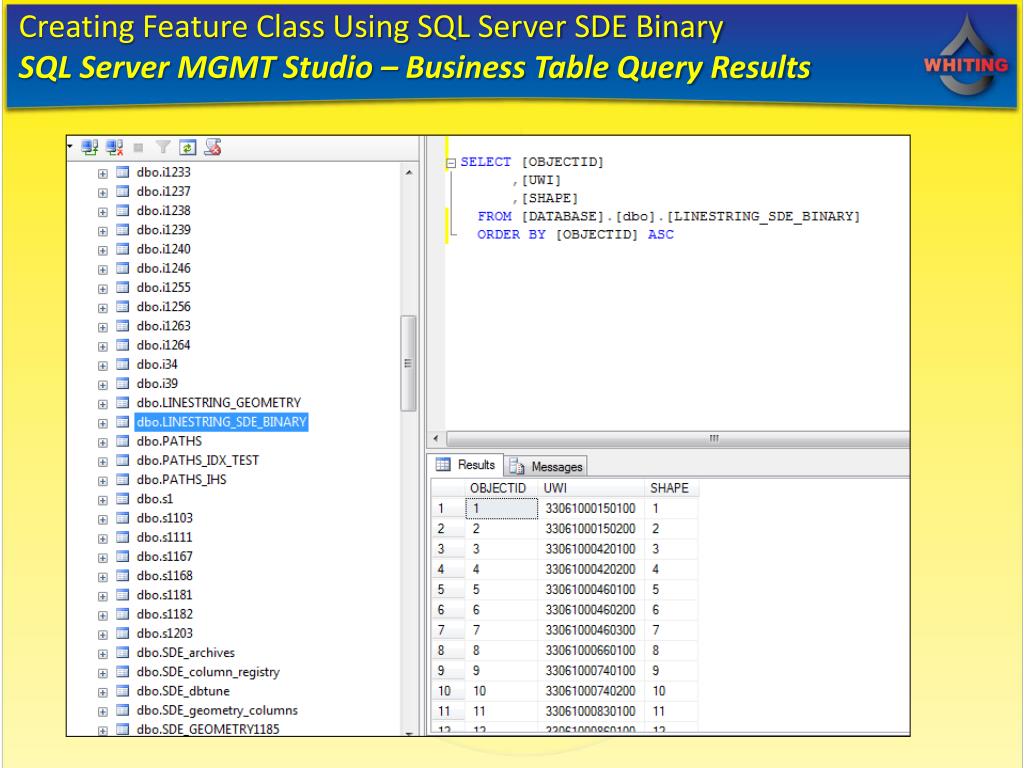1024x768 pixels.
Task: Expand the dbo.SDE_column_registry node
Action: tap(103, 673)
